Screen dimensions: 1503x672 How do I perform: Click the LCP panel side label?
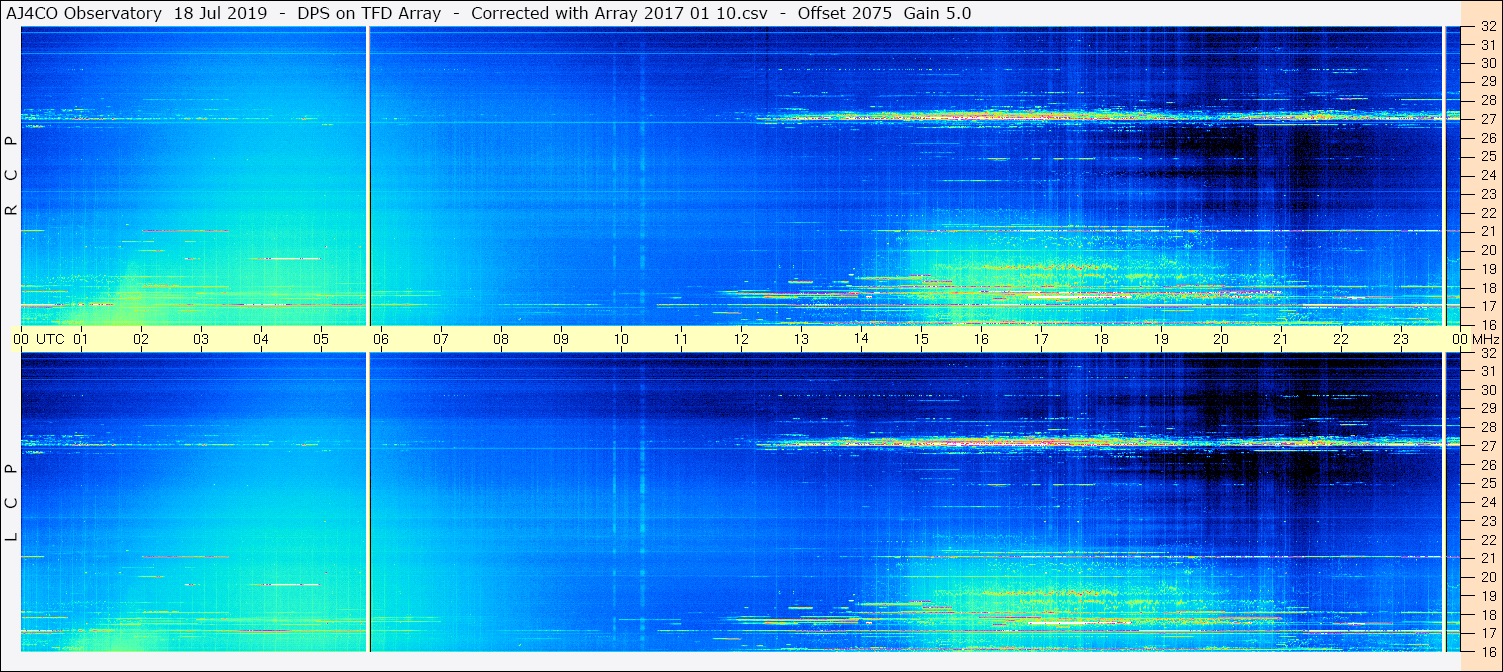coord(11,503)
